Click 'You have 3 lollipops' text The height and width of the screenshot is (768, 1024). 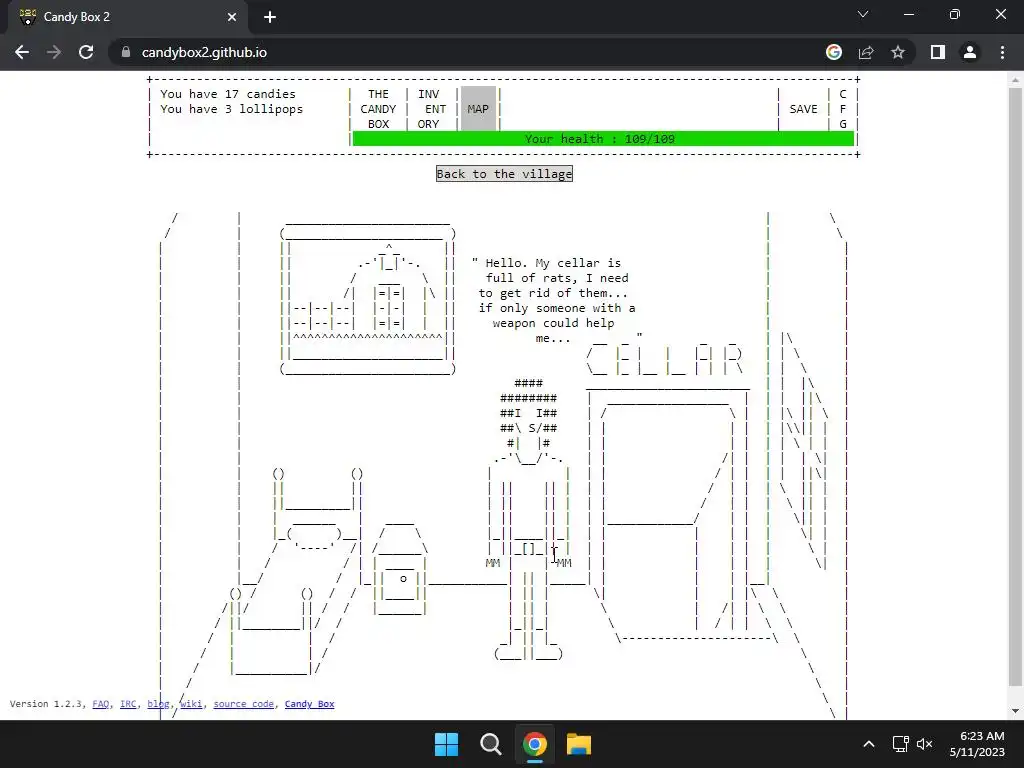pos(231,109)
